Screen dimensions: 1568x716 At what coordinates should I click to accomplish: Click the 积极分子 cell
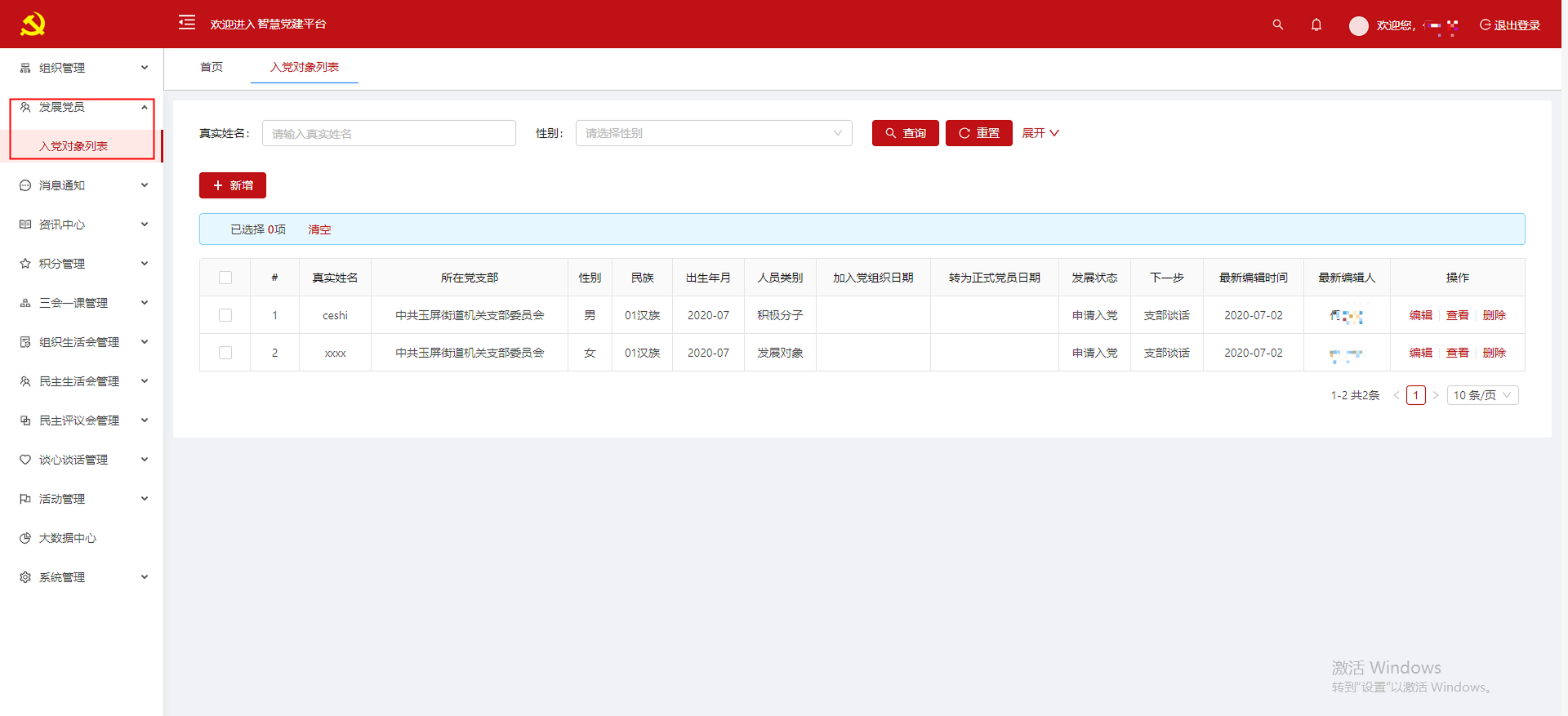coord(780,315)
